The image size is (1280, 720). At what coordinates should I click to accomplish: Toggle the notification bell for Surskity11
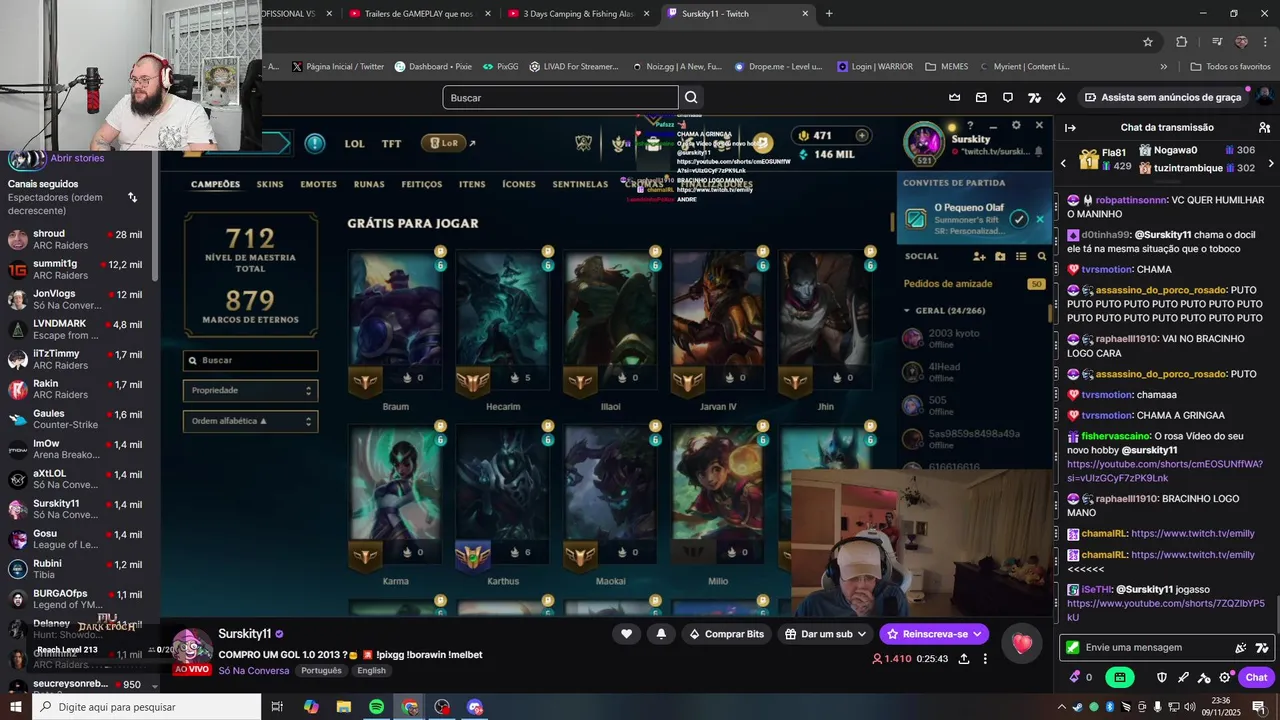pos(661,634)
